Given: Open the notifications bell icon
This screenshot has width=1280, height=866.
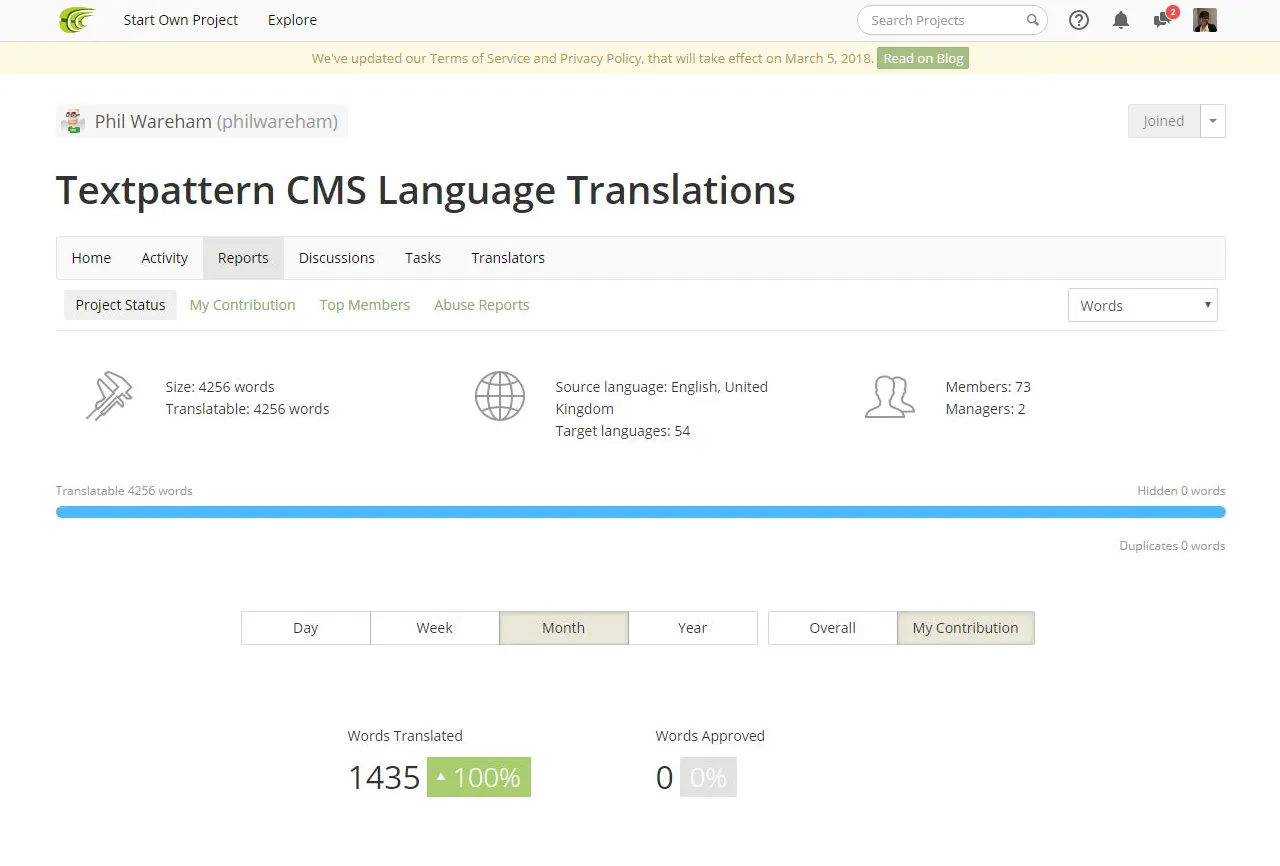Looking at the screenshot, I should point(1121,20).
